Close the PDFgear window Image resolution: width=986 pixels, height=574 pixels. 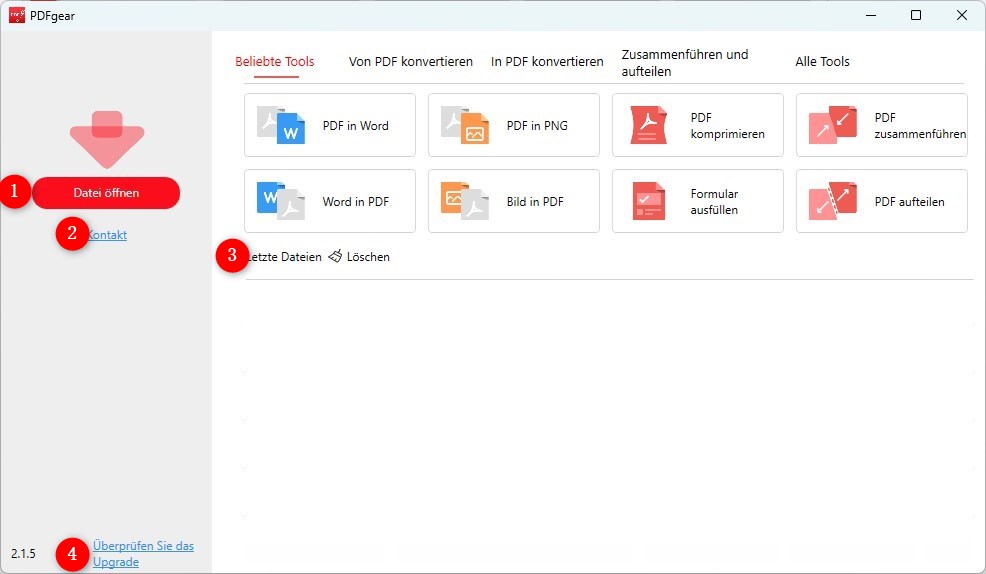962,15
